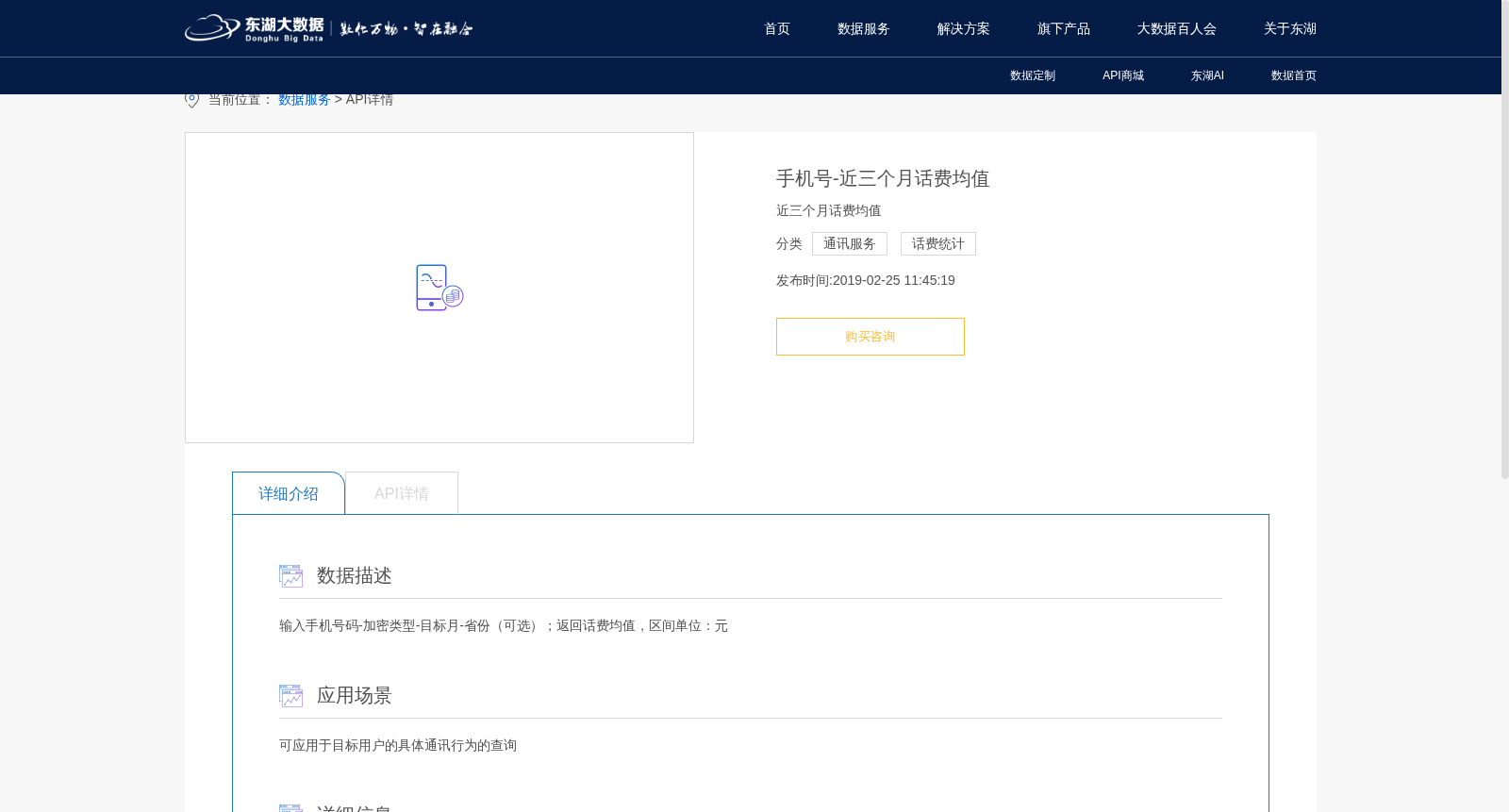Image resolution: width=1509 pixels, height=812 pixels.
Task: Open the 旗下产品 navigation menu
Action: [x=1064, y=28]
